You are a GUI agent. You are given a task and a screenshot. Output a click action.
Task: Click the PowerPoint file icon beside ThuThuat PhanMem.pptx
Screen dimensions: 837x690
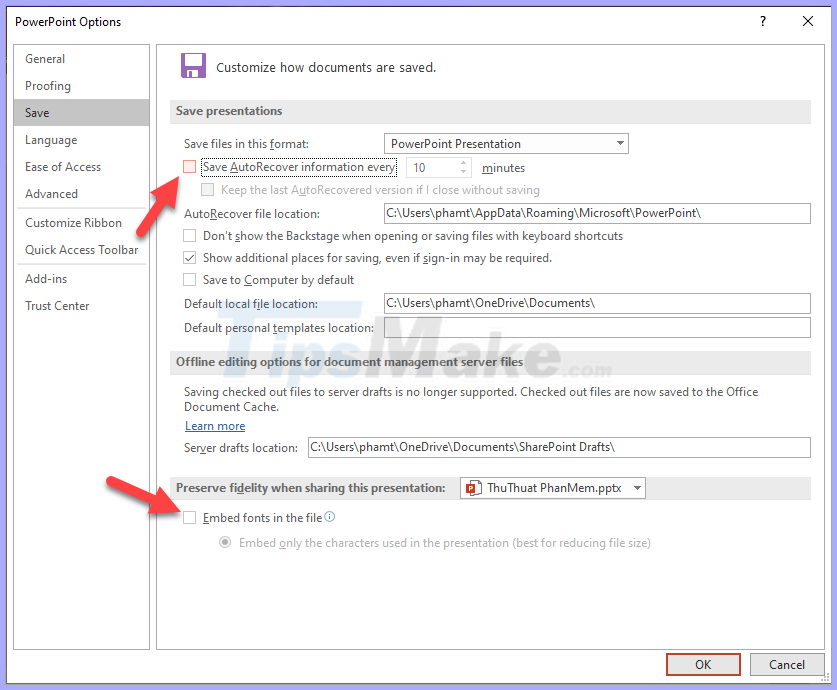[x=472, y=489]
